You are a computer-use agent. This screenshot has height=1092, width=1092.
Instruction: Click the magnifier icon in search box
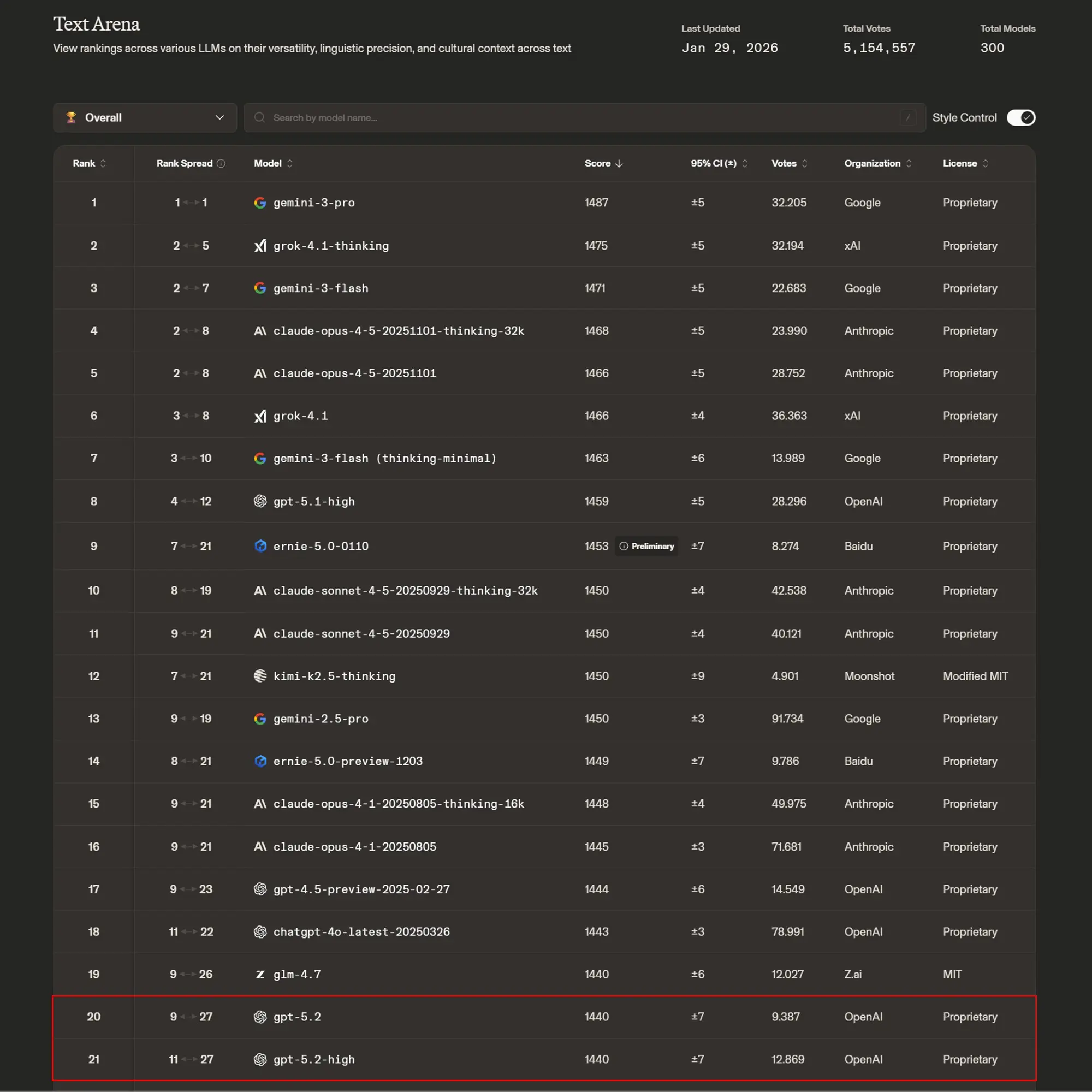pyautogui.click(x=259, y=117)
